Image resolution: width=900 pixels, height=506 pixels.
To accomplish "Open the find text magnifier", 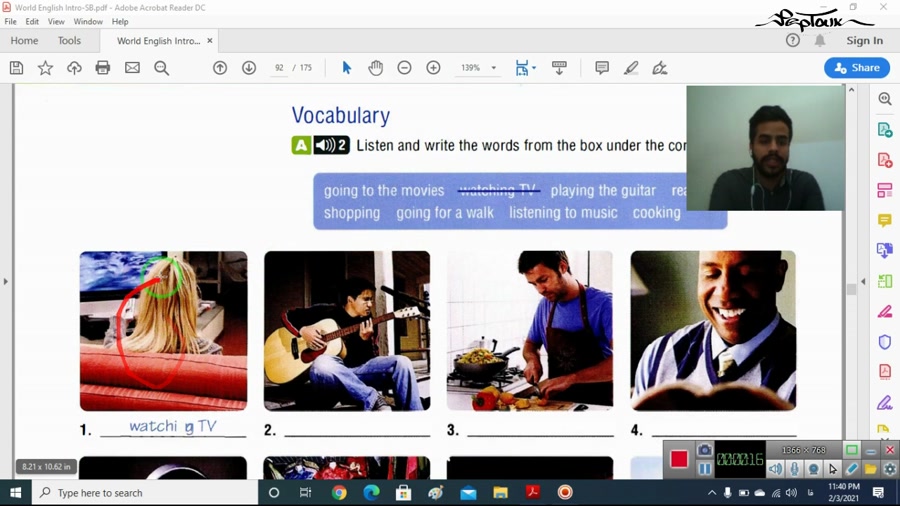I will pyautogui.click(x=161, y=68).
